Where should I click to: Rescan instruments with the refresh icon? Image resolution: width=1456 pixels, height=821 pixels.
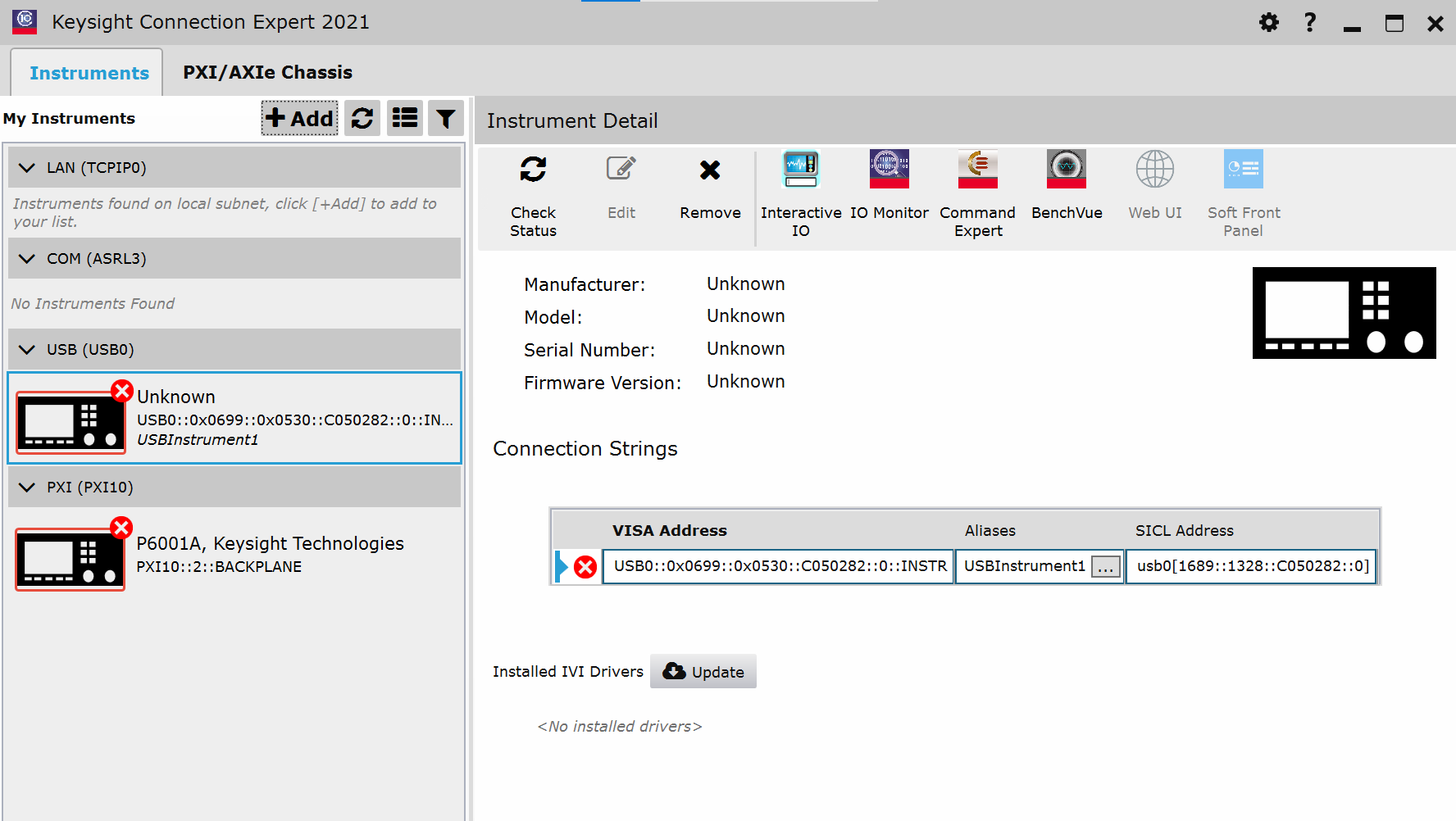(362, 119)
